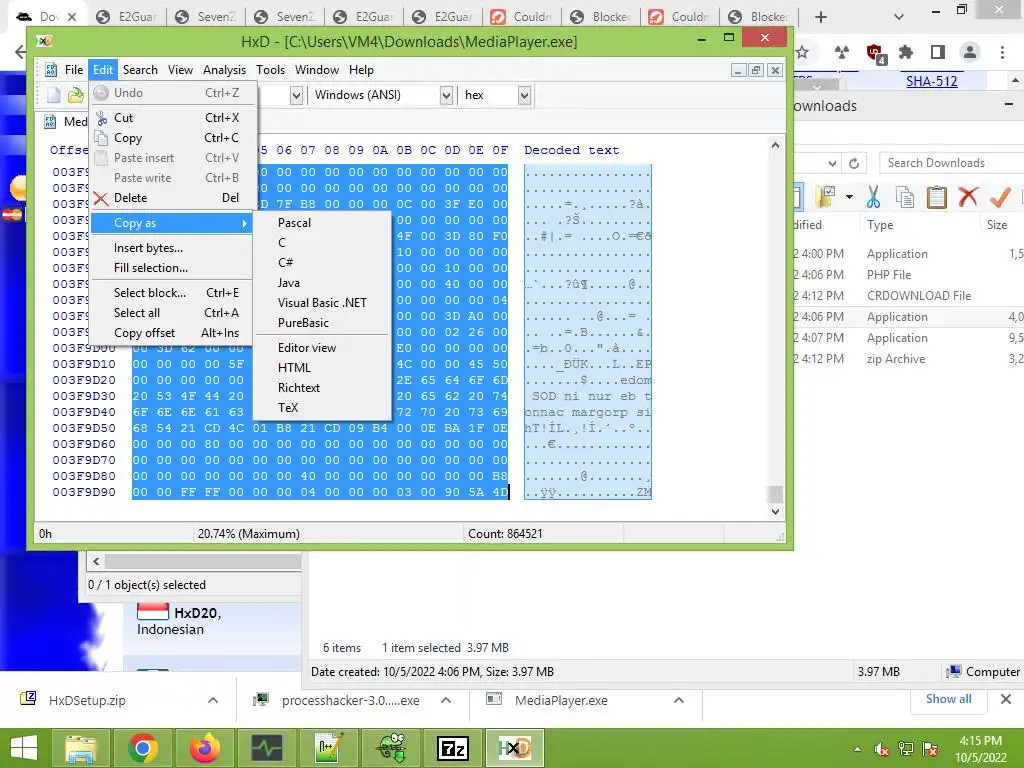
Task: Click offset row 003F9D50 in HxD
Action: coord(84,428)
